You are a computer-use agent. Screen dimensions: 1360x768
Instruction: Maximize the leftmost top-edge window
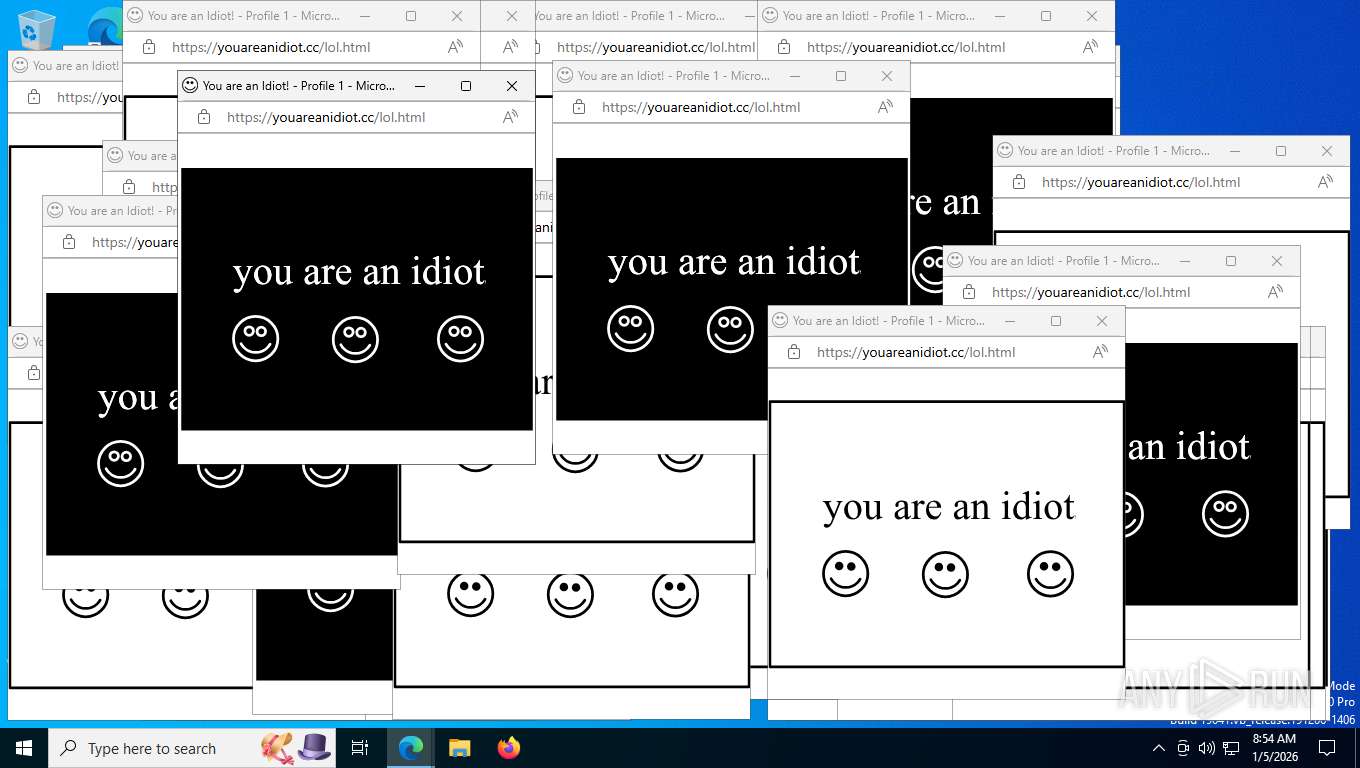pyautogui.click(x=410, y=16)
